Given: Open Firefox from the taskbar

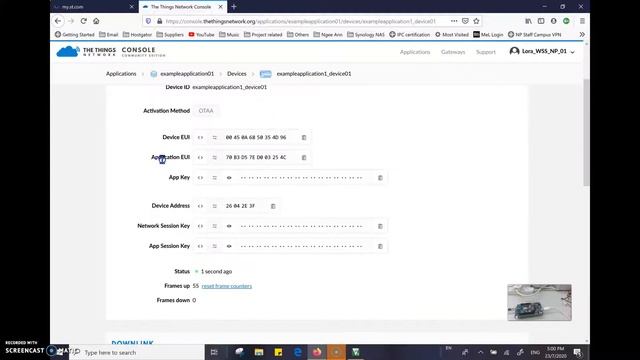Looking at the screenshot, I should pyautogui.click(x=317, y=352).
